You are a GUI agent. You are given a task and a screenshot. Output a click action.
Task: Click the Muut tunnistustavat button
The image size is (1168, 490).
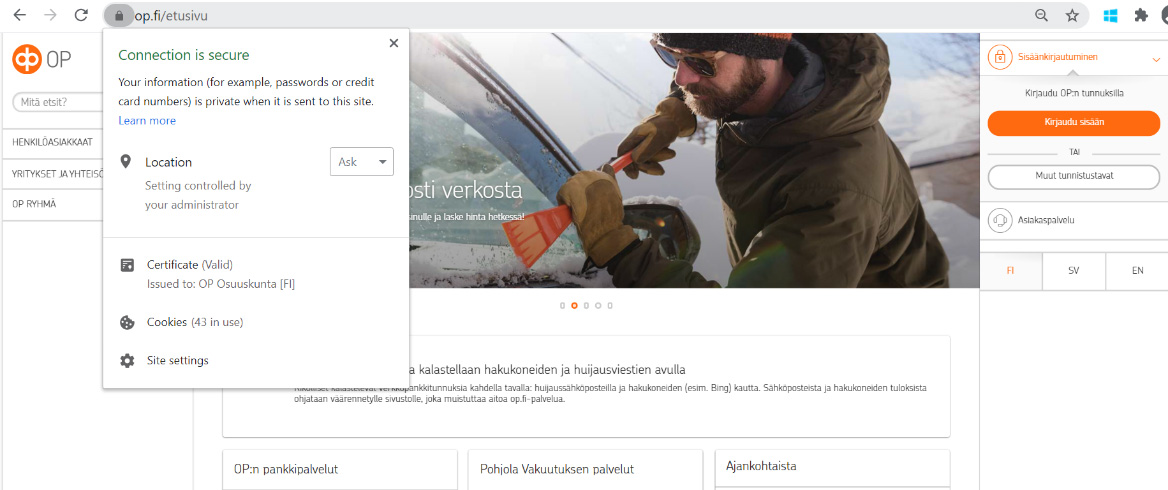(x=1073, y=176)
